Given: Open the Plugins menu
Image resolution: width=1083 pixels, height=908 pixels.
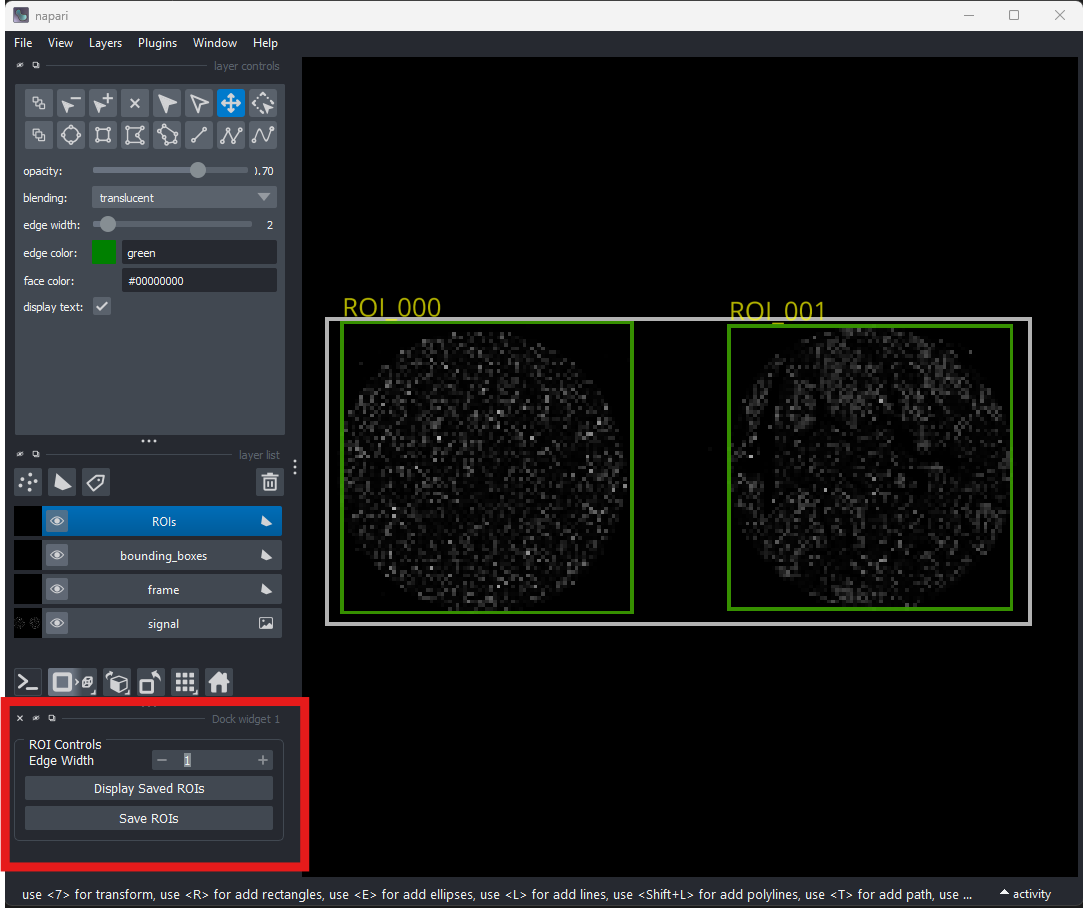Looking at the screenshot, I should tap(157, 43).
